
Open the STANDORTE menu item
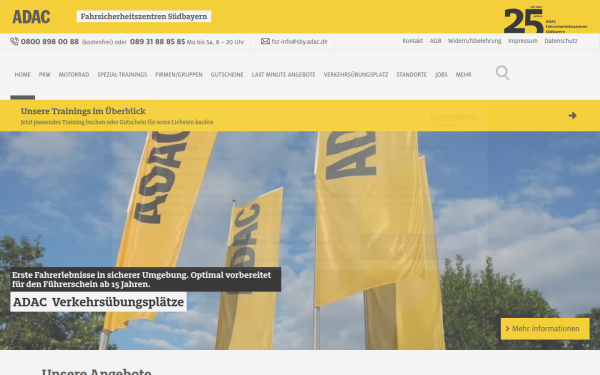[x=411, y=75]
